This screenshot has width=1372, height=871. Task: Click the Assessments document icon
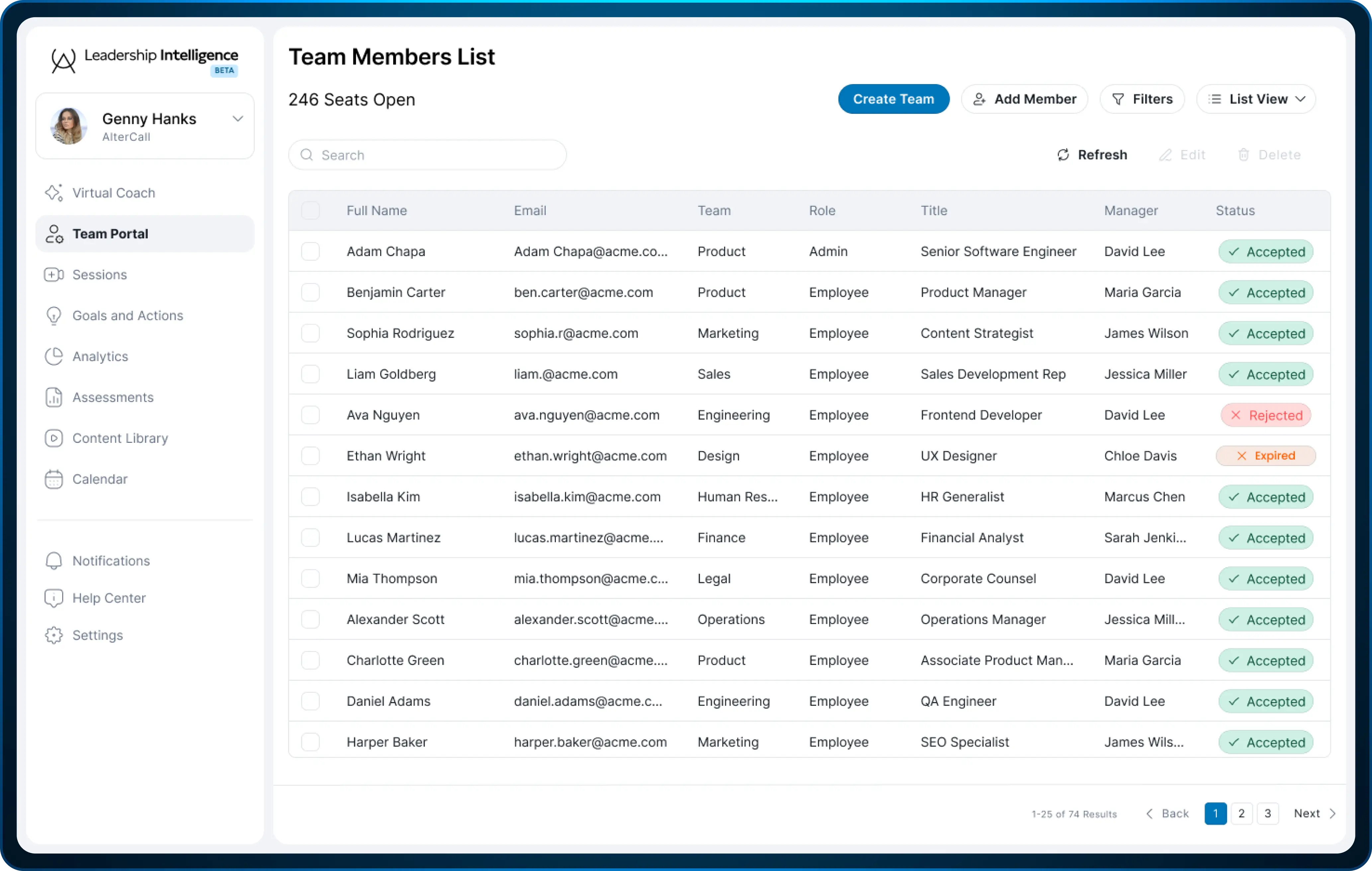click(53, 397)
